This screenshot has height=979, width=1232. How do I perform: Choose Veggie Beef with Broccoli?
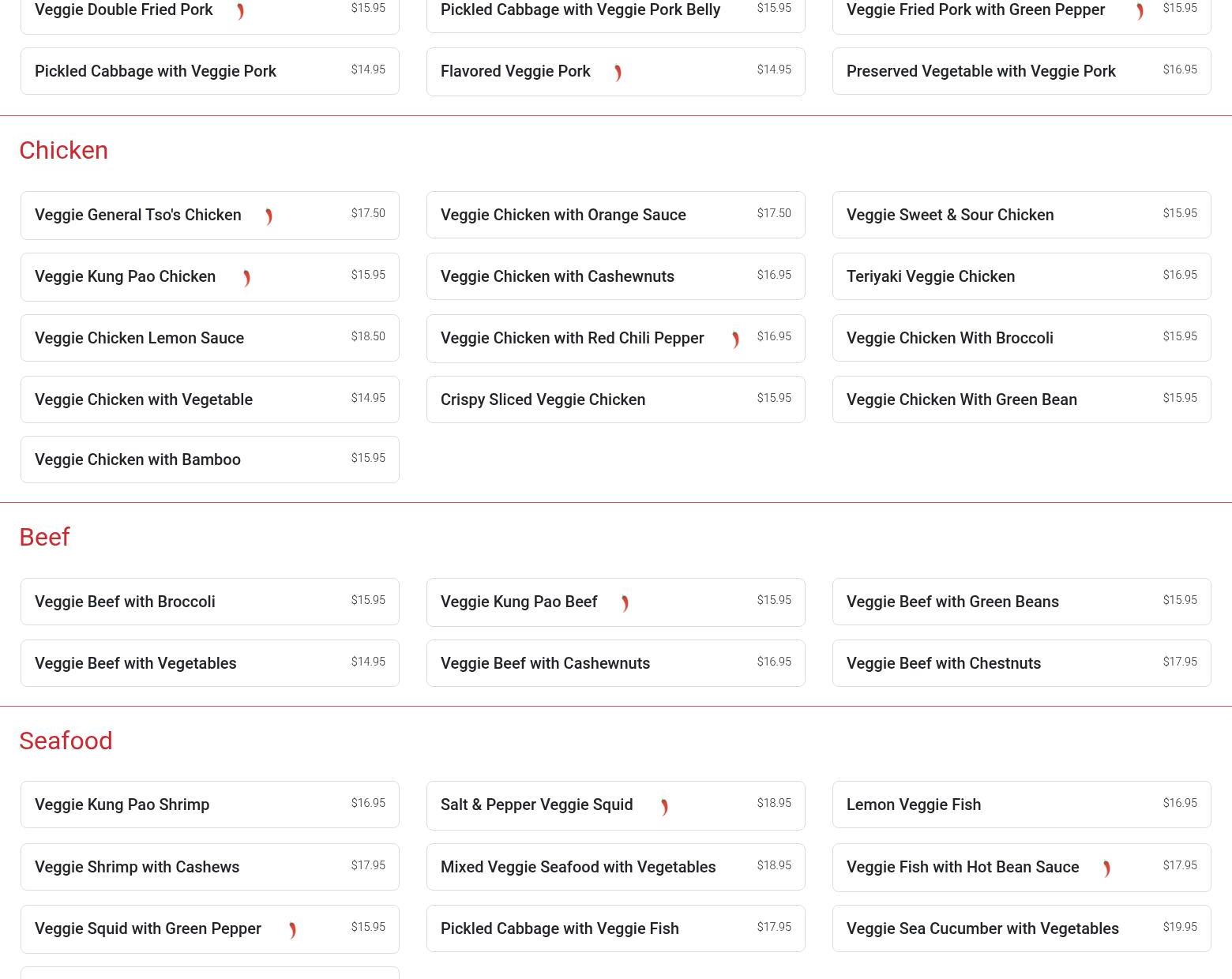click(125, 602)
